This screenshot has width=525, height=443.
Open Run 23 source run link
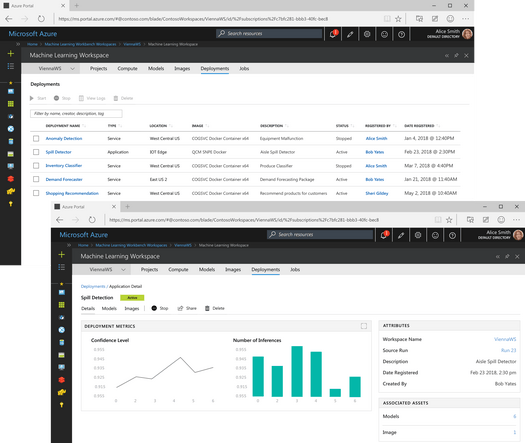(508, 350)
